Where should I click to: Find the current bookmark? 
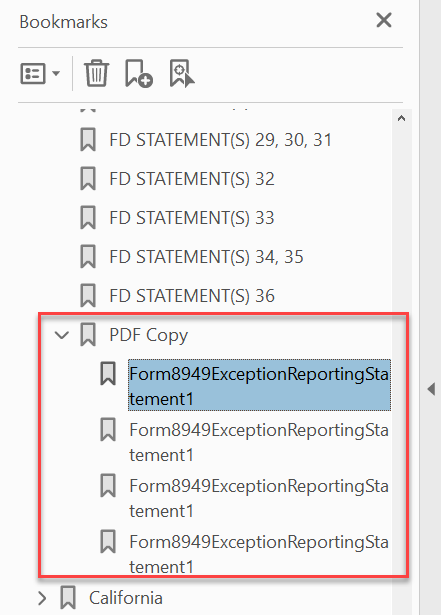(x=182, y=73)
